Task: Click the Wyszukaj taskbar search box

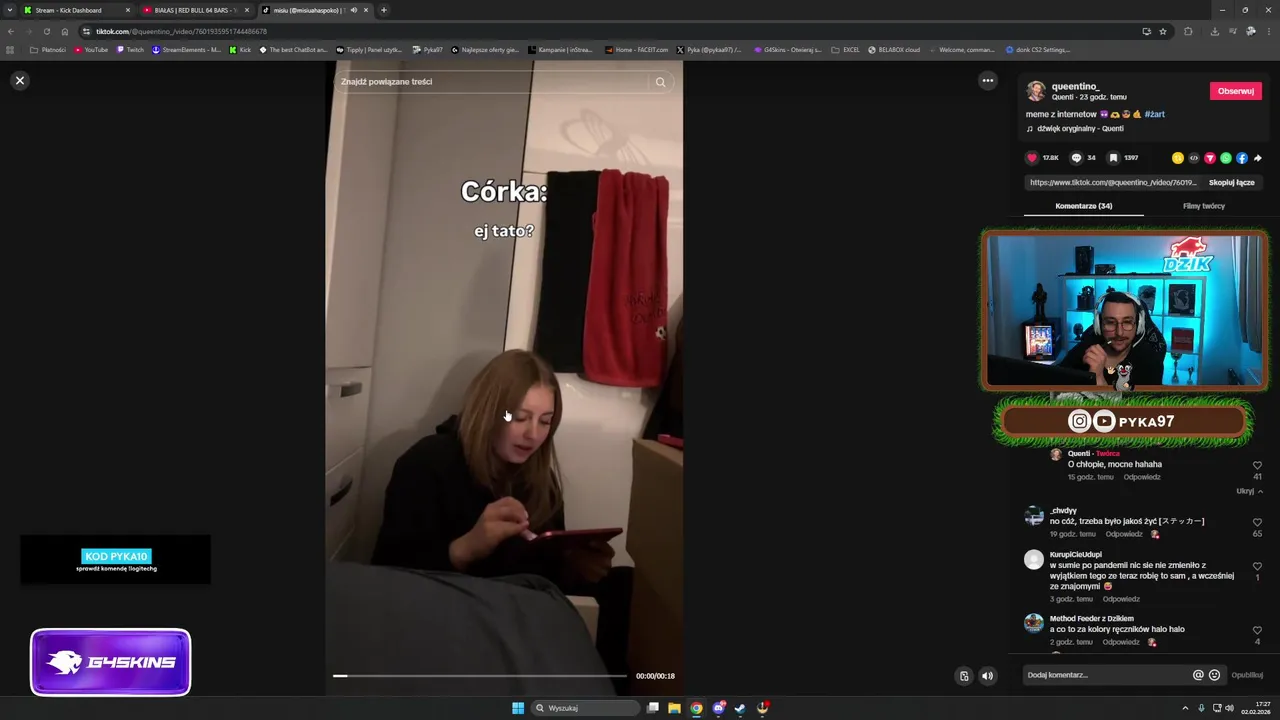Action: (x=587, y=708)
